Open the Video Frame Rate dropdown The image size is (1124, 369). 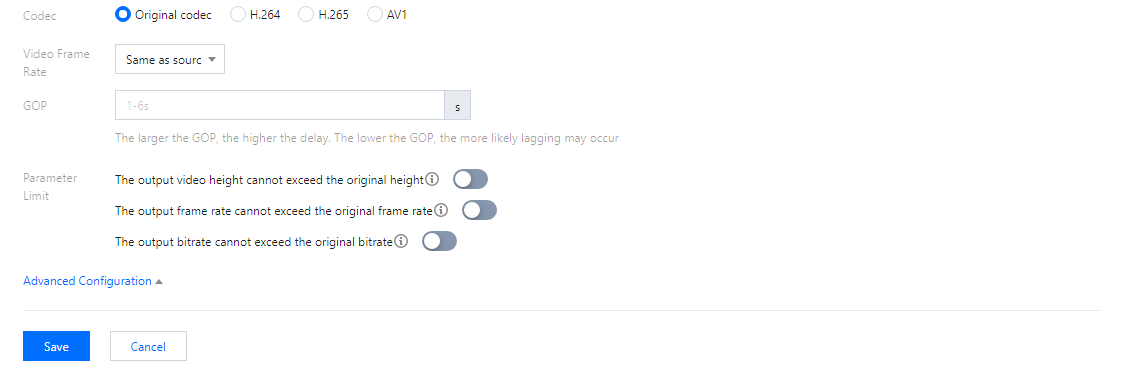170,59
